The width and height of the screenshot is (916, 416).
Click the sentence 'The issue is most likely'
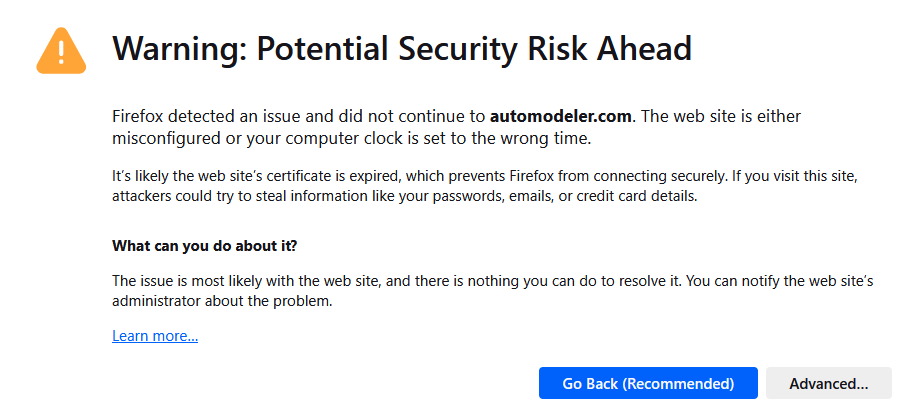click(x=396, y=281)
